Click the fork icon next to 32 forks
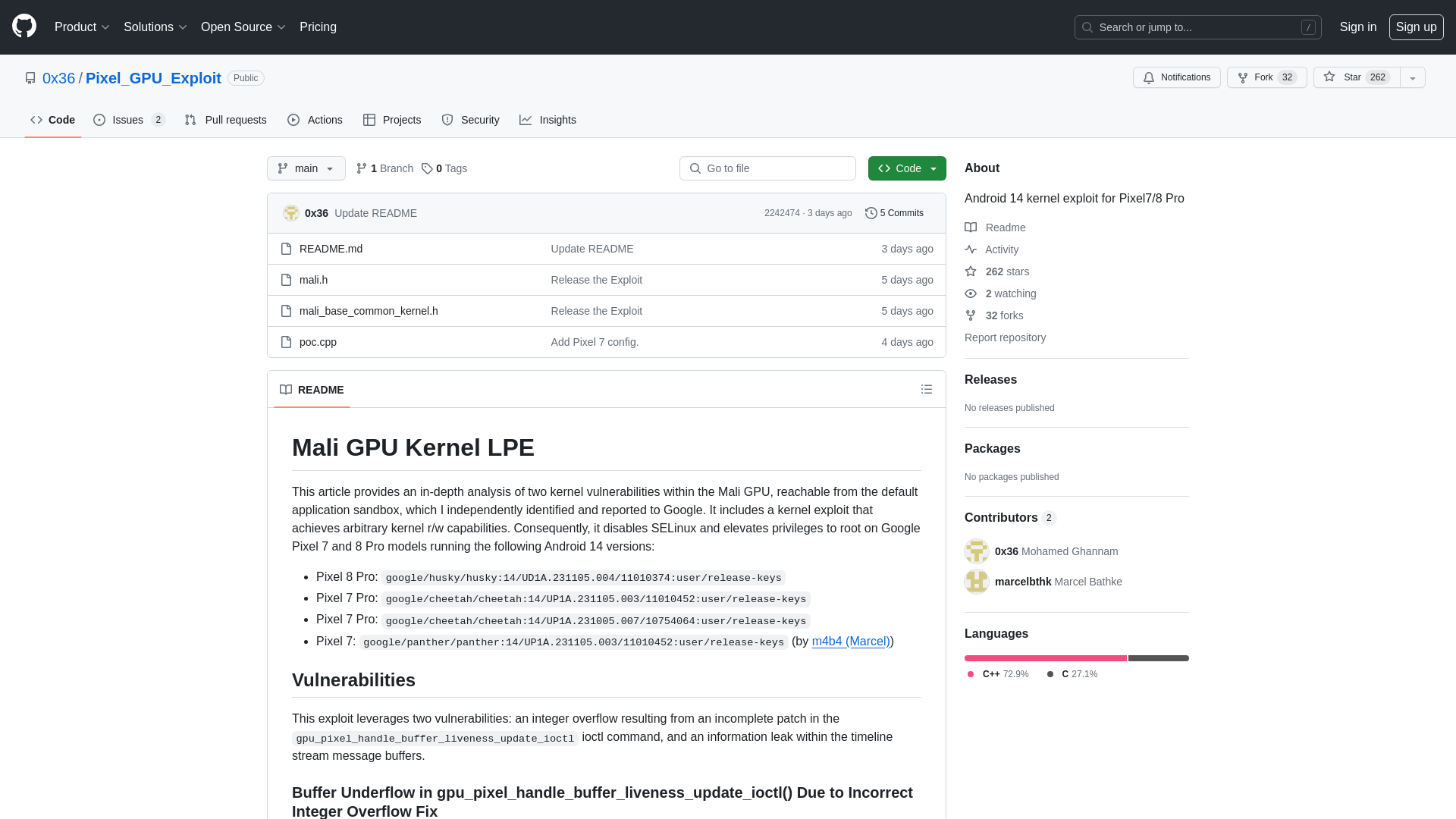This screenshot has width=1456, height=819. pos(971,315)
